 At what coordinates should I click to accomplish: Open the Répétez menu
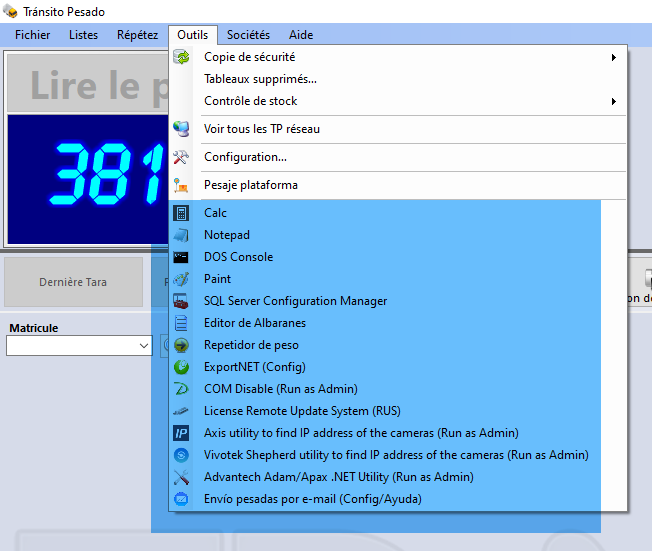pyautogui.click(x=137, y=35)
